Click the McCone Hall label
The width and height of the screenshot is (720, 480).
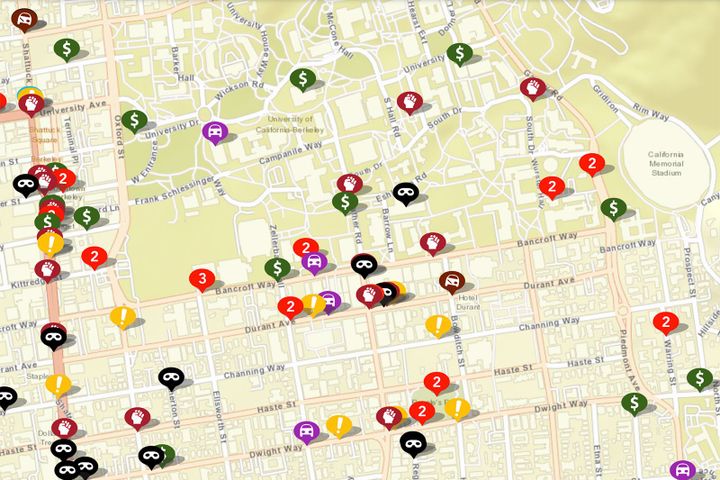(x=339, y=35)
